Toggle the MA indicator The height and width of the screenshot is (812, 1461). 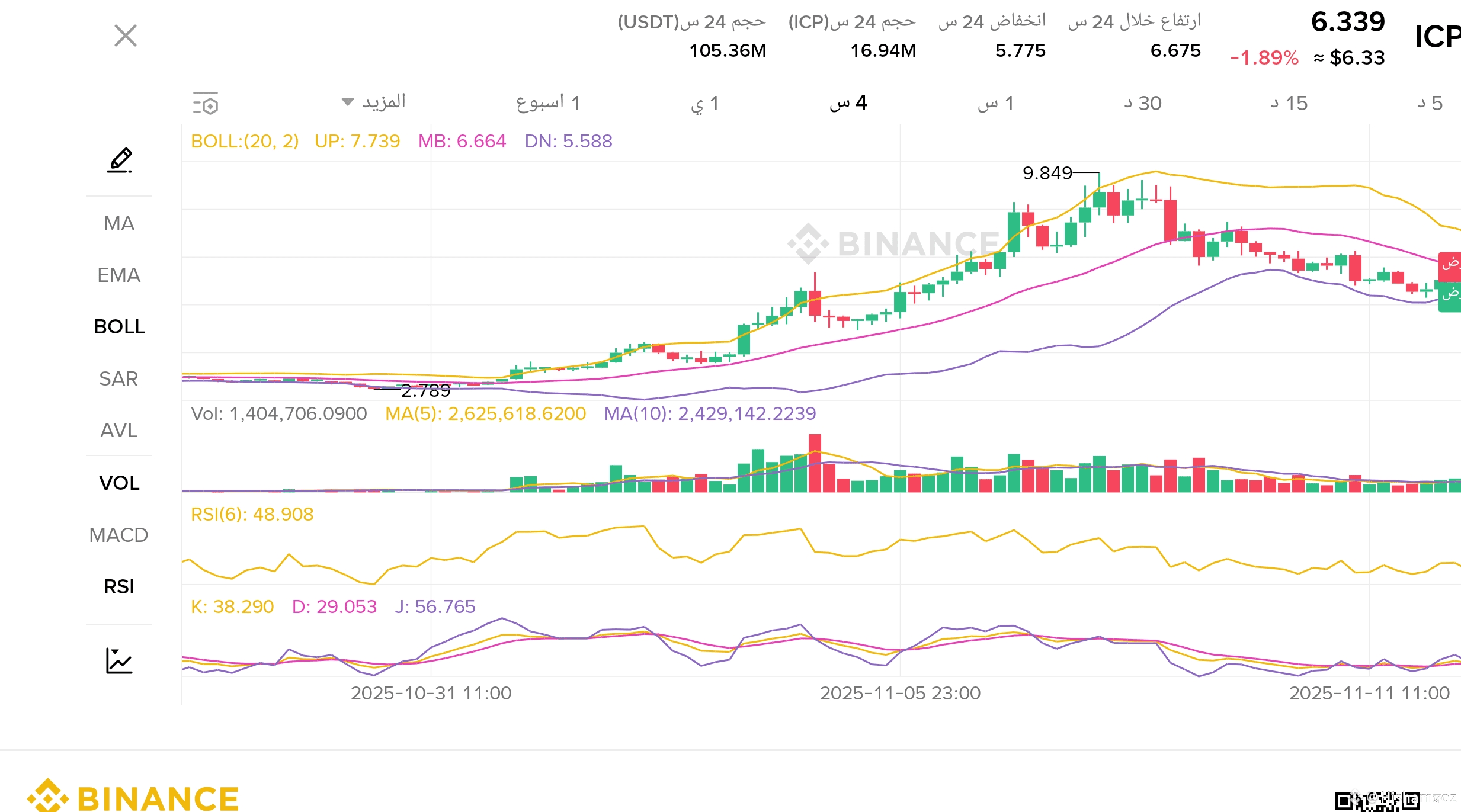[119, 224]
